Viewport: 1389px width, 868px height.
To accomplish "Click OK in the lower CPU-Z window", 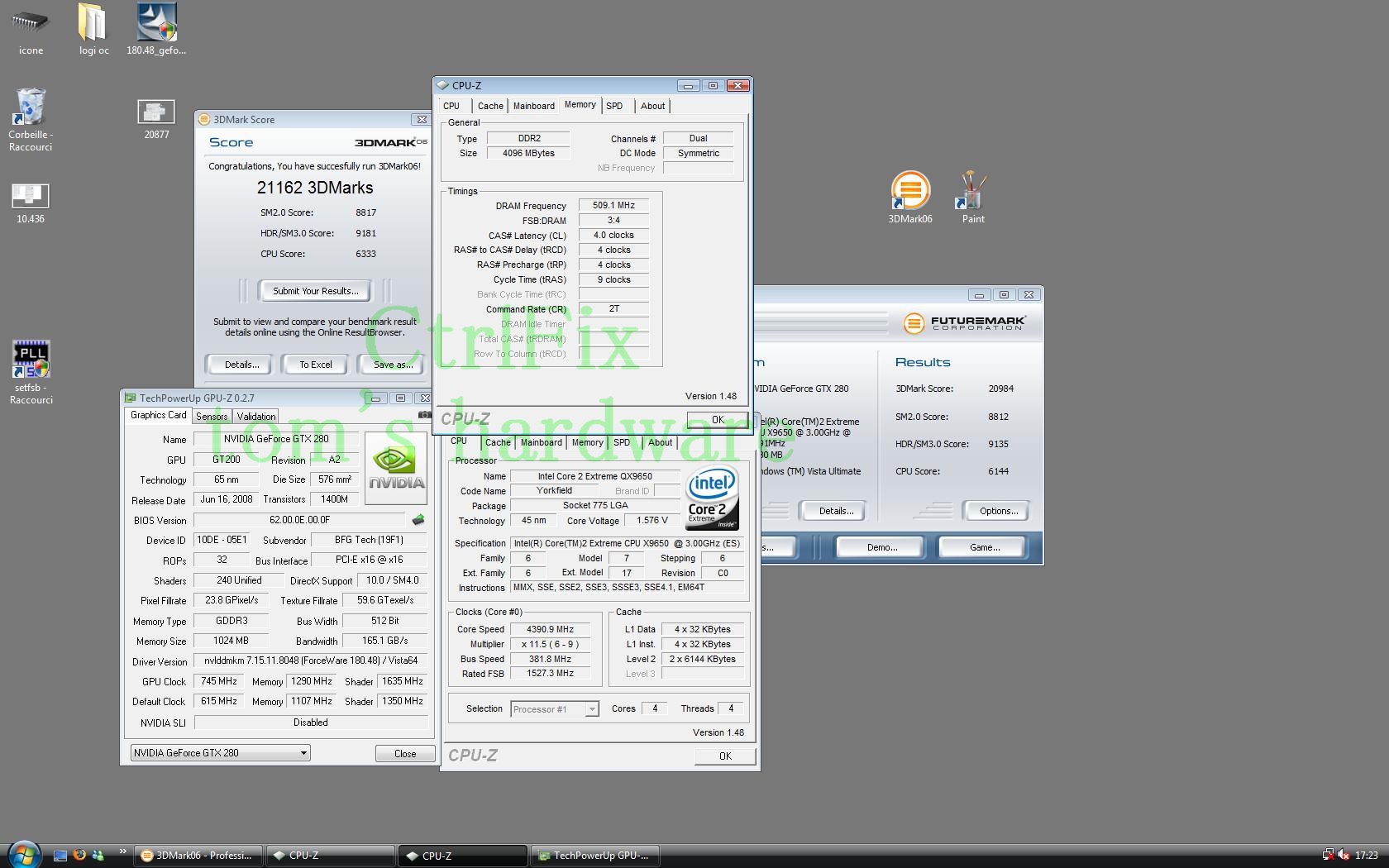I will (725, 756).
